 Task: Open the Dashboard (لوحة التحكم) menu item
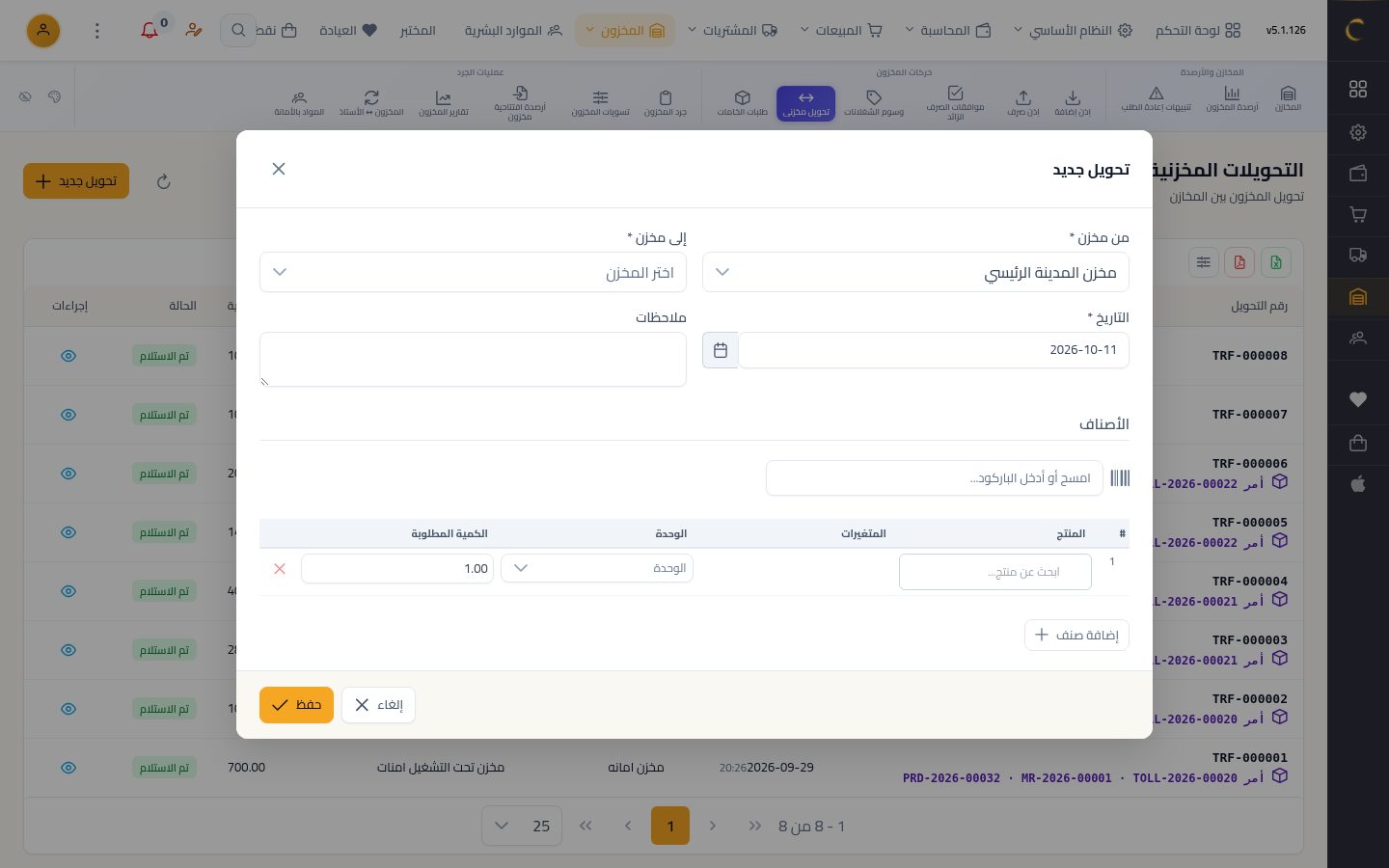pyautogui.click(x=1198, y=31)
